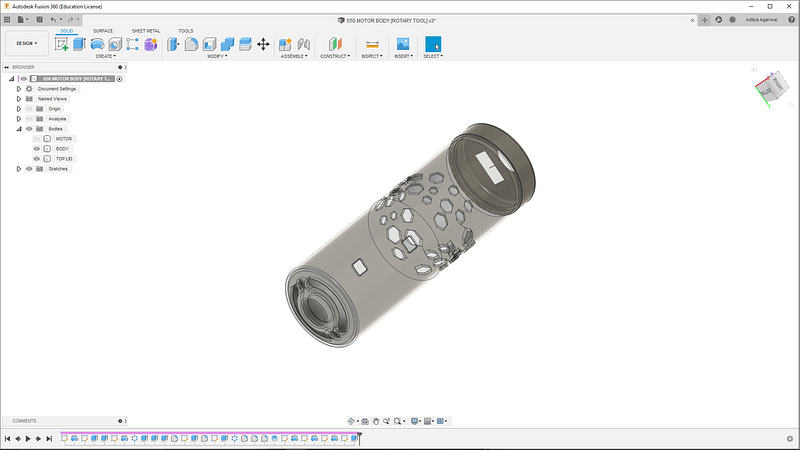Select the Extrude tool
The width and height of the screenshot is (800, 450).
(x=79, y=44)
